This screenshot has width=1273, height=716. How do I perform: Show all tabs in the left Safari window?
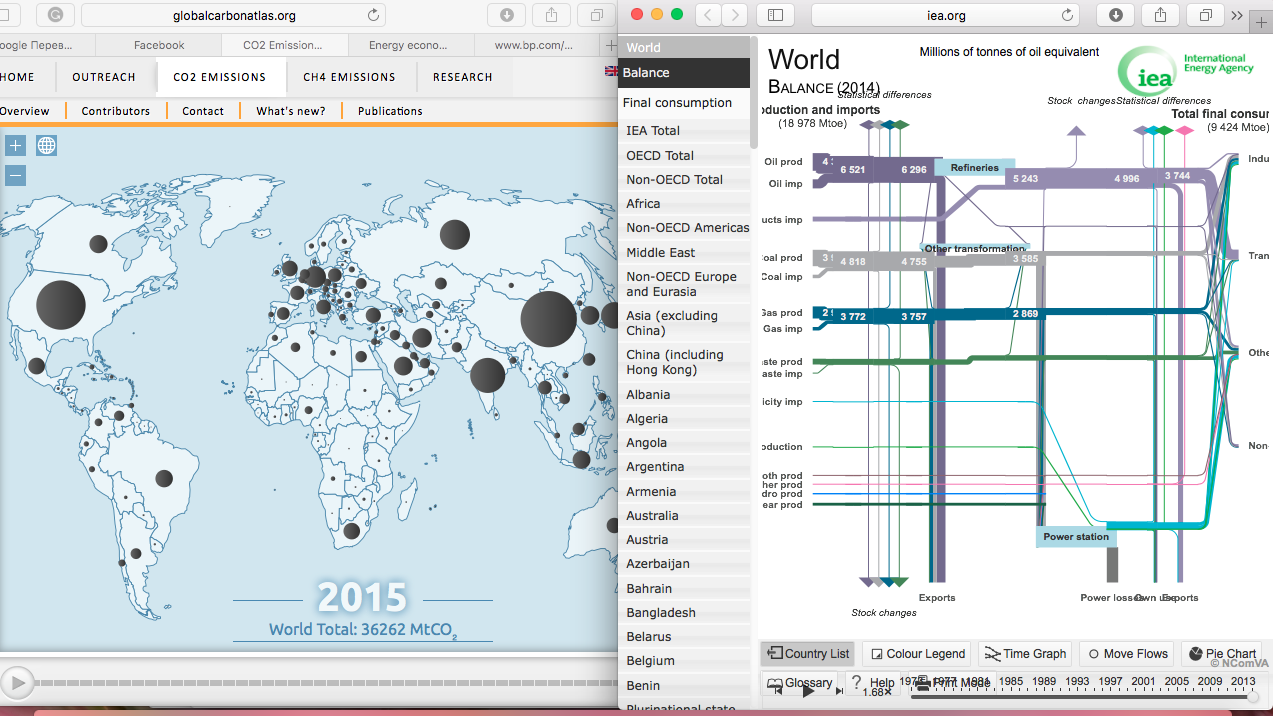coord(596,15)
